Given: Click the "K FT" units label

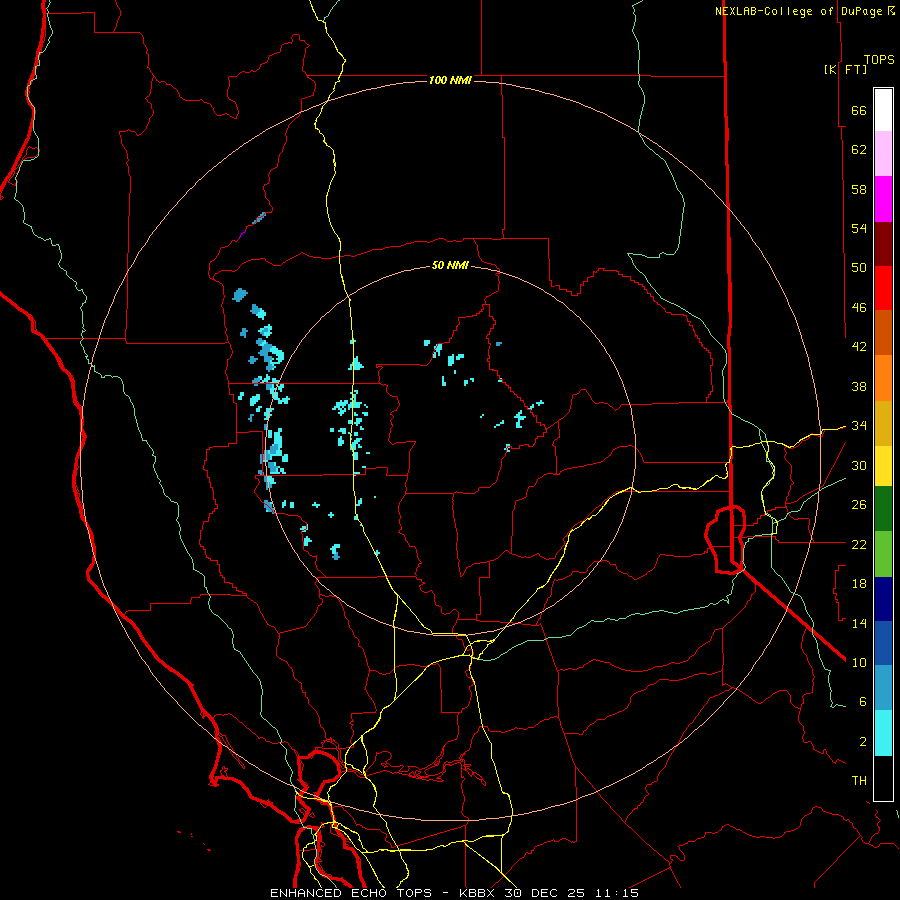Looking at the screenshot, I should [845, 69].
